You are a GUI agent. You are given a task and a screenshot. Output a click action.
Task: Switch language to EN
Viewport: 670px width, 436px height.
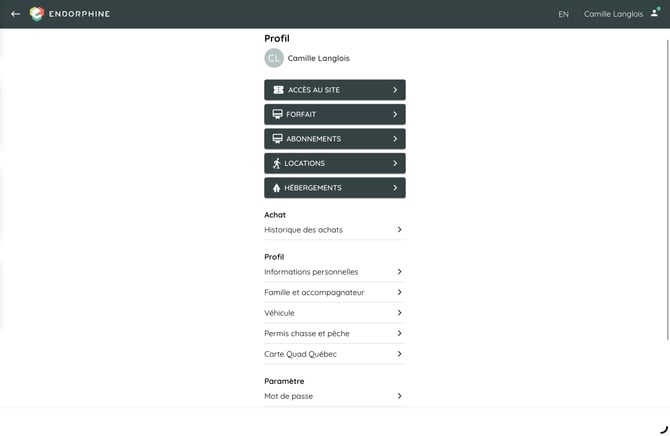coord(563,14)
